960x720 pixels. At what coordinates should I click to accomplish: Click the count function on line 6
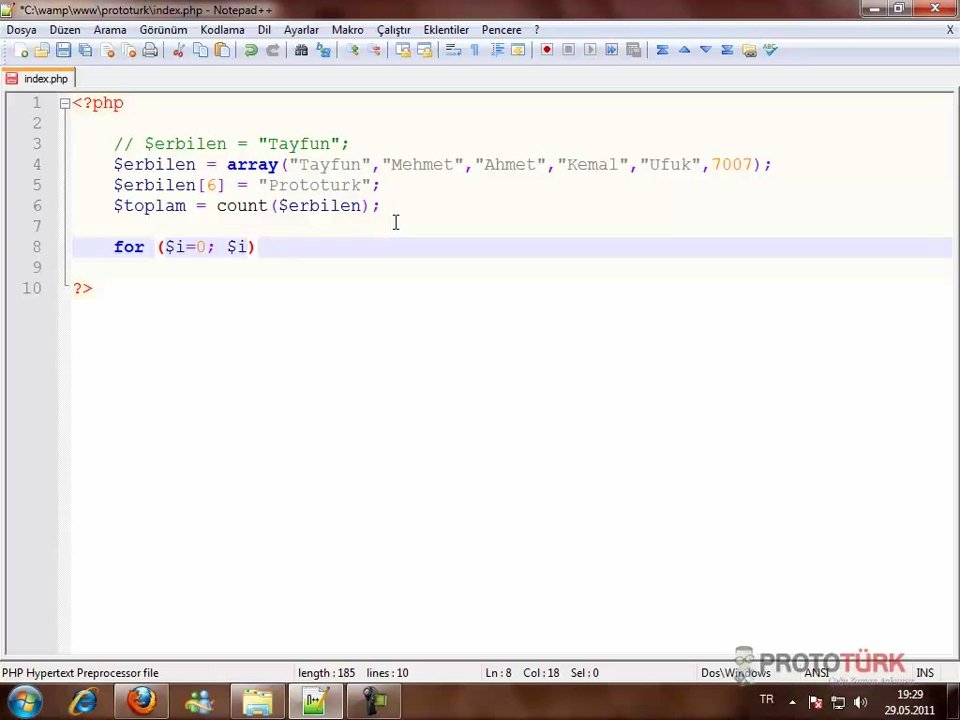[242, 206]
